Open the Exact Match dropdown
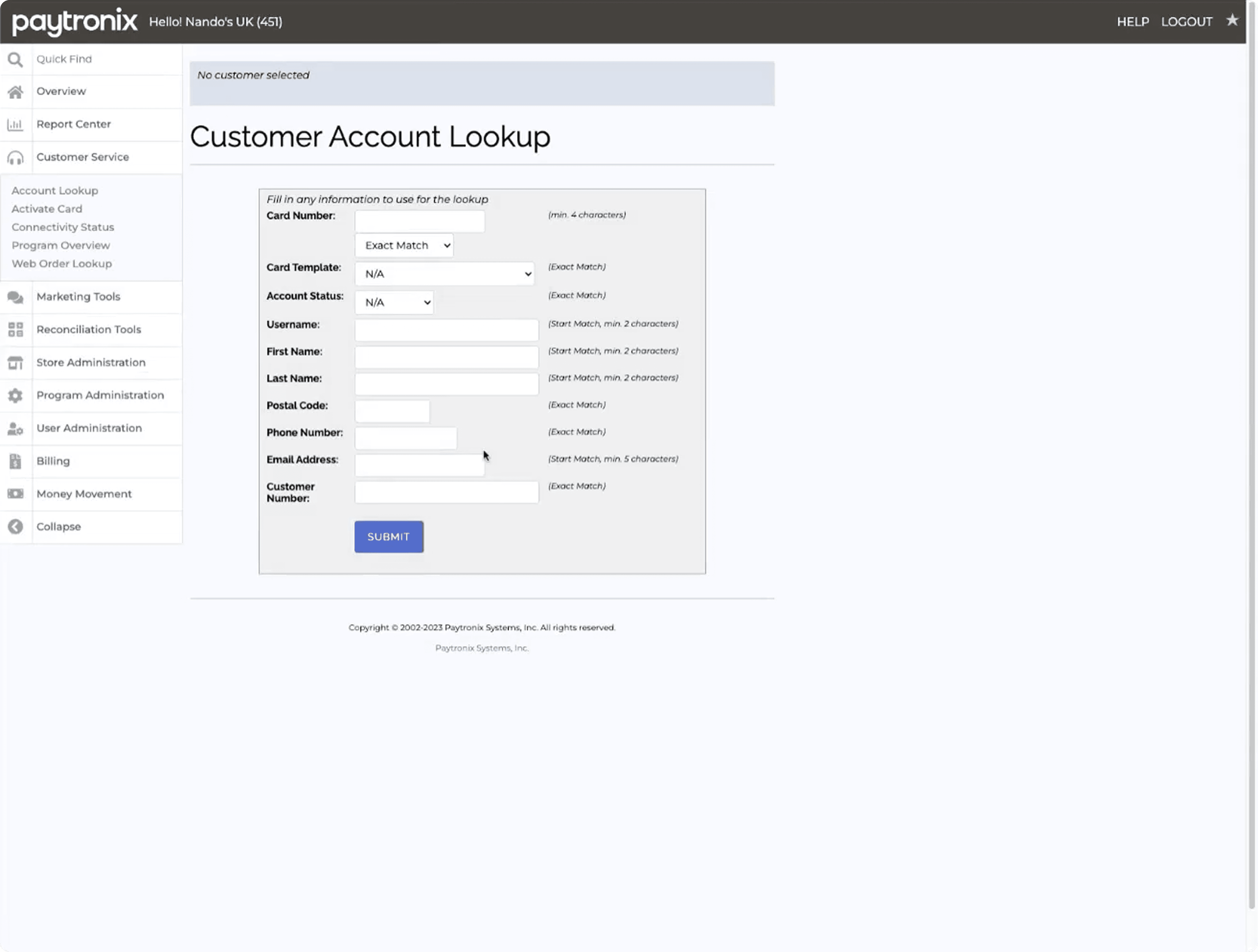The width and height of the screenshot is (1258, 952). tap(404, 245)
